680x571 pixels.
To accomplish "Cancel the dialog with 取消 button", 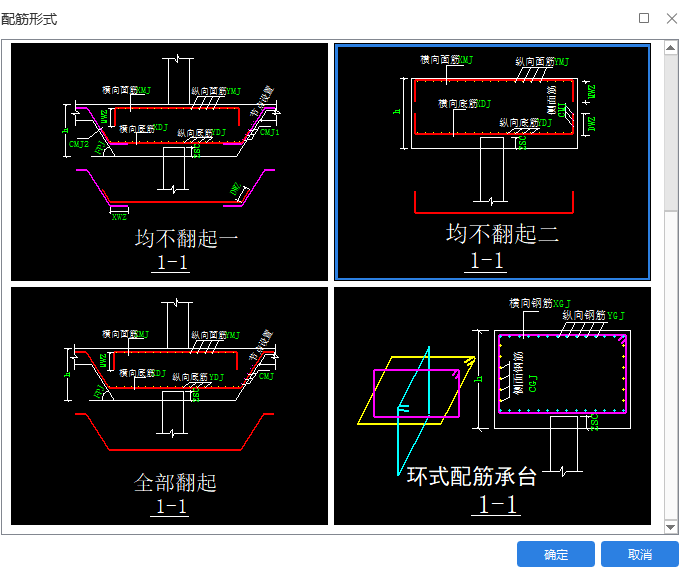I will pyautogui.click(x=640, y=554).
